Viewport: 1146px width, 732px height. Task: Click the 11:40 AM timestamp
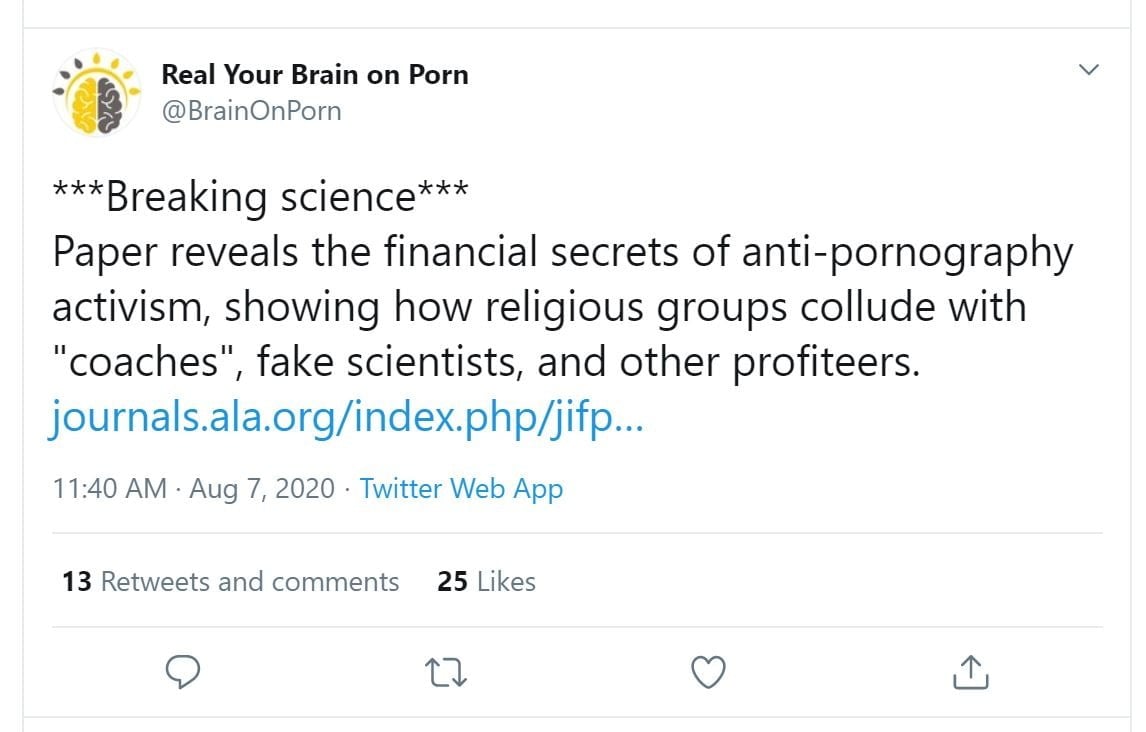click(110, 489)
